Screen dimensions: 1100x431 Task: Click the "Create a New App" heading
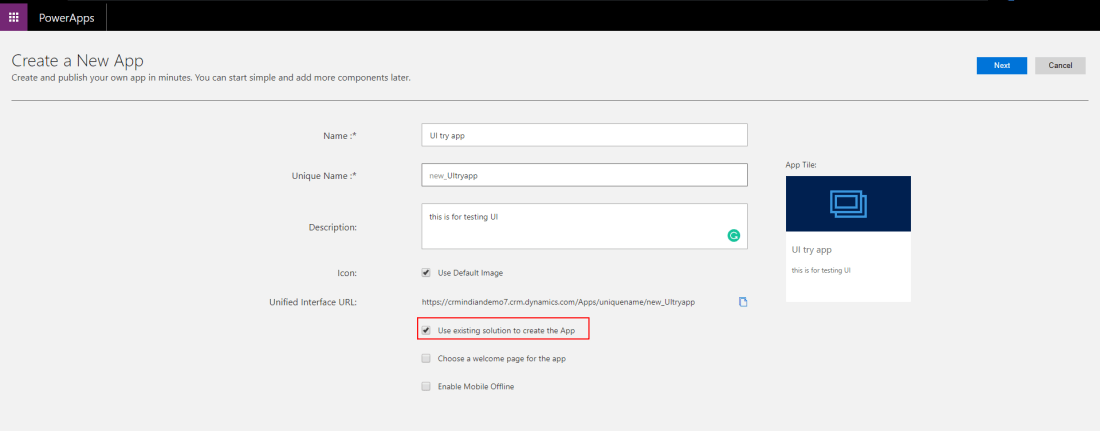84,60
